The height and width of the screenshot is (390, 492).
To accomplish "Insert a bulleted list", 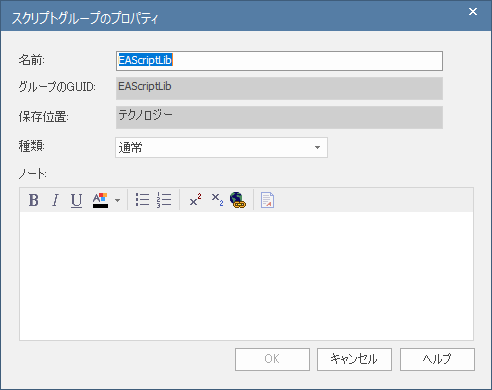I will pos(142,200).
